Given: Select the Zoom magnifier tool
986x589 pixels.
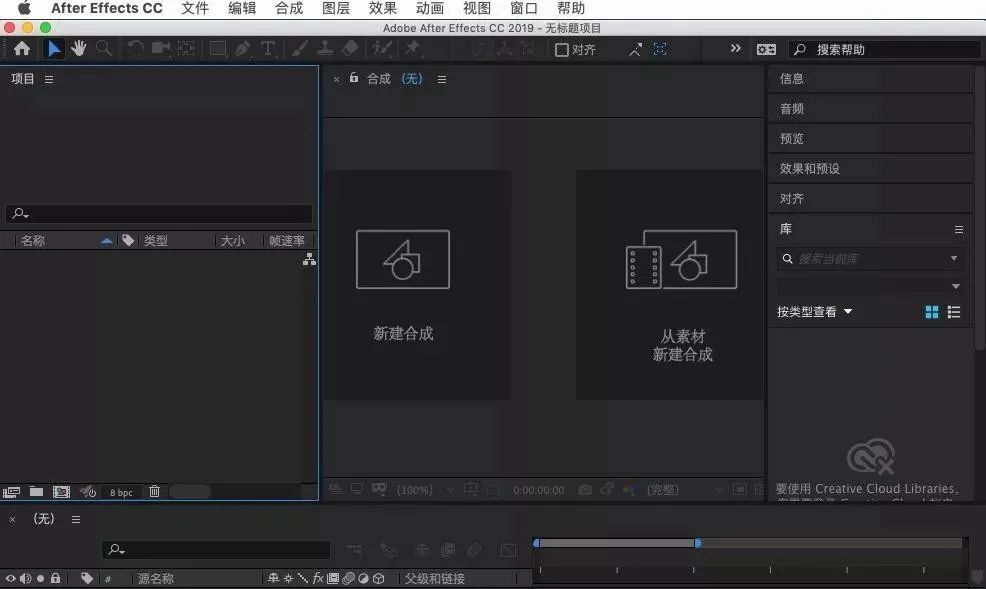Looking at the screenshot, I should point(104,48).
